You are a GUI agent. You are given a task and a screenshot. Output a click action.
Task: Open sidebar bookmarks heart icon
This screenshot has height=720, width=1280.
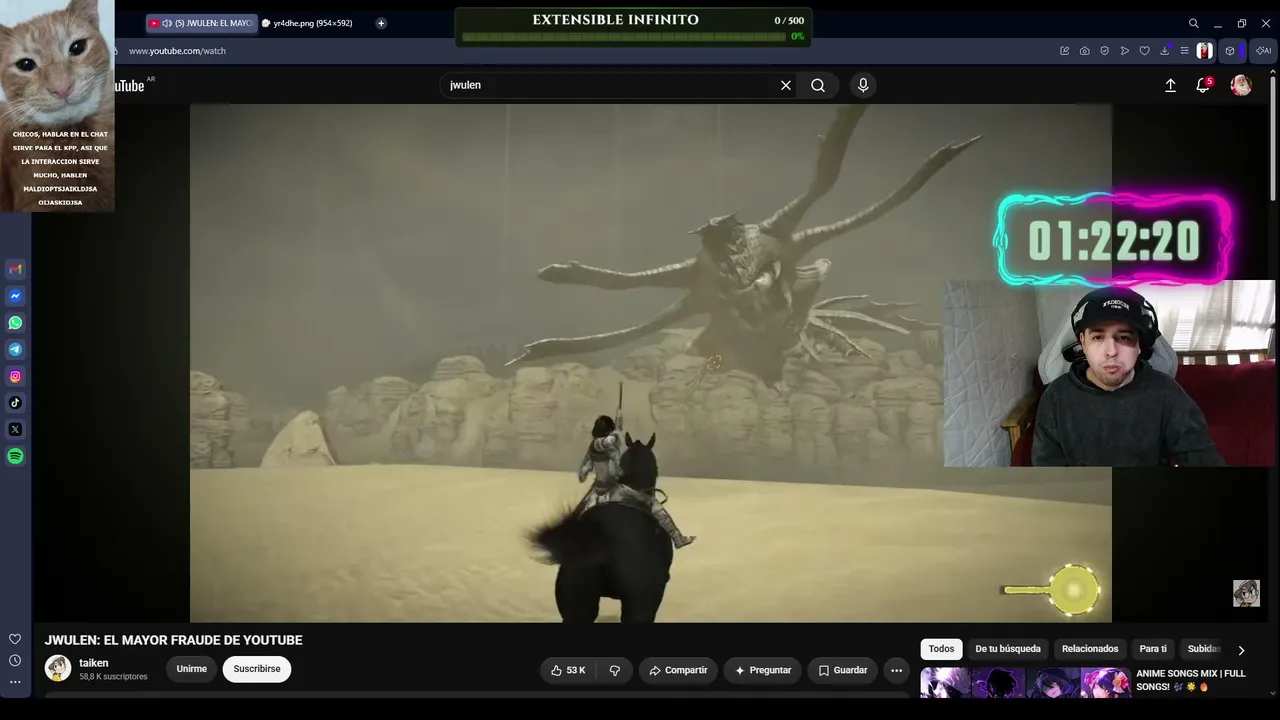point(15,639)
